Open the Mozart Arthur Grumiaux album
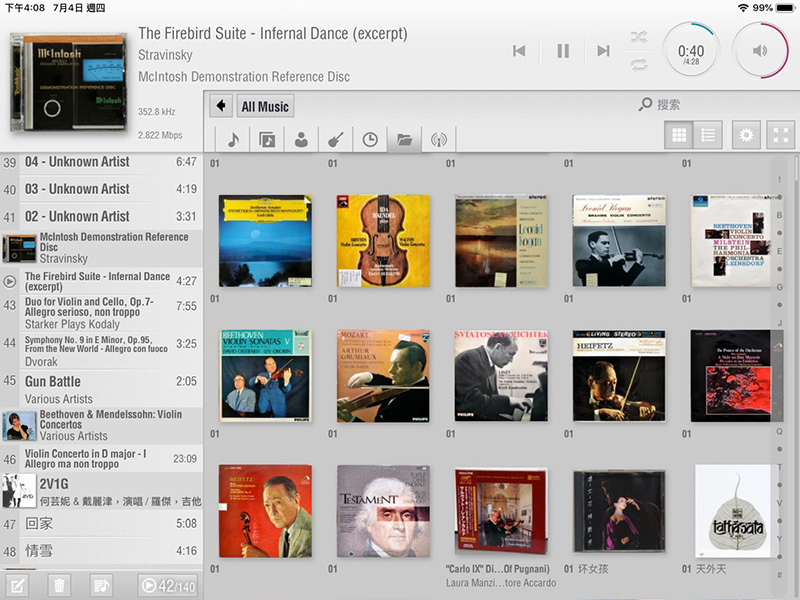The image size is (800, 600). pyautogui.click(x=383, y=376)
